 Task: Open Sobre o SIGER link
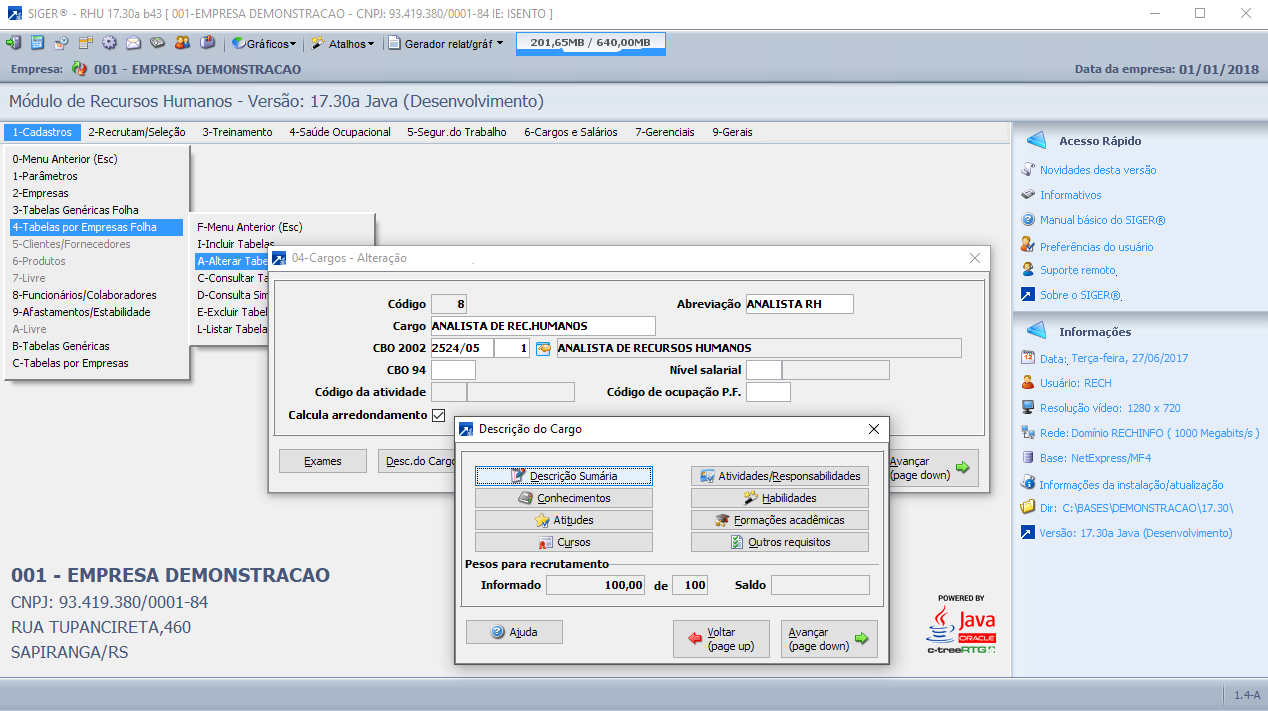click(x=1080, y=295)
